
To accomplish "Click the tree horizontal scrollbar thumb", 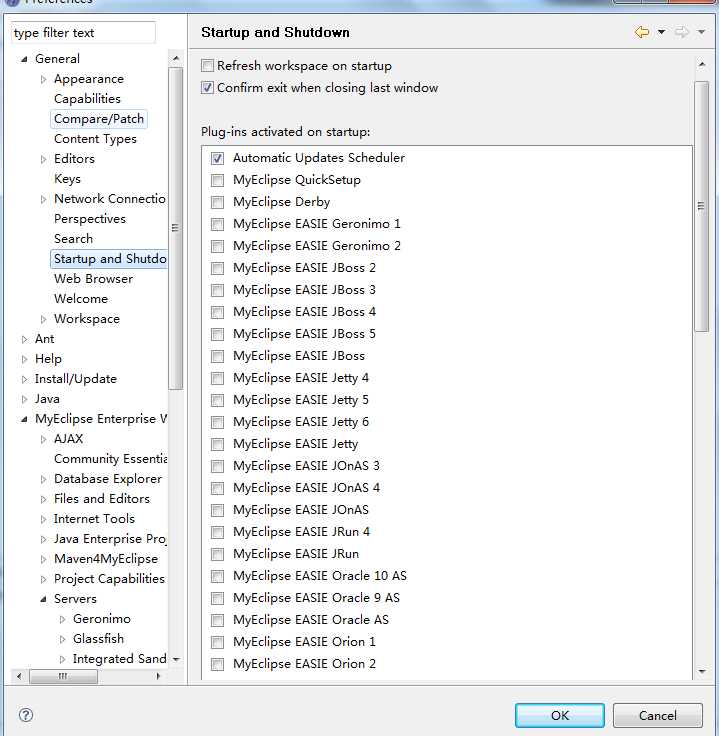I will tap(63, 676).
